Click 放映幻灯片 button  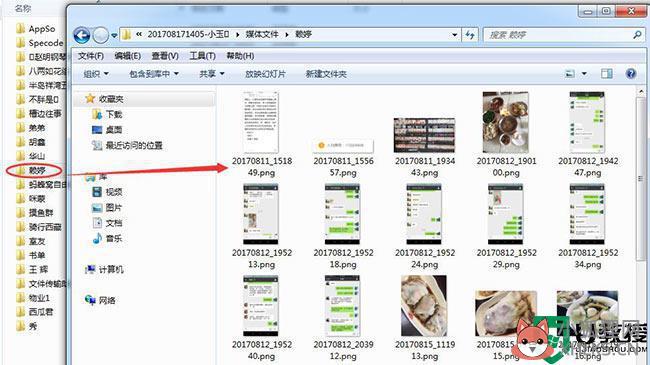(265, 74)
